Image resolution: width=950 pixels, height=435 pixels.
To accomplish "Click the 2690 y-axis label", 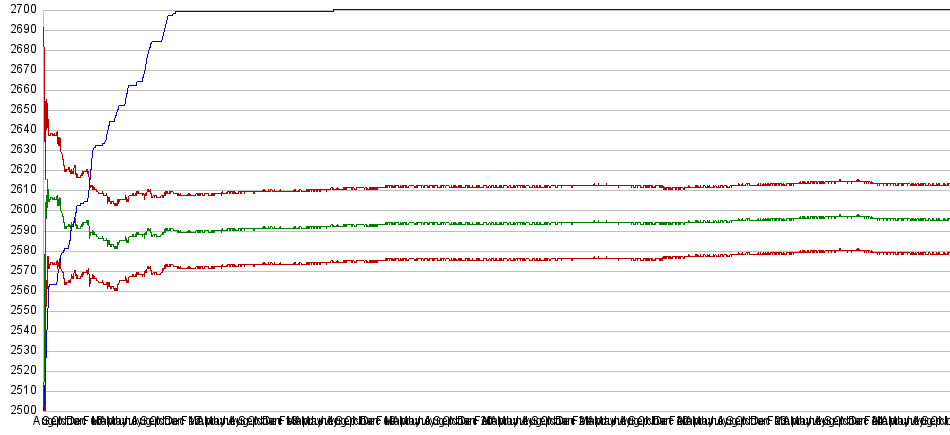I will click(x=20, y=30).
